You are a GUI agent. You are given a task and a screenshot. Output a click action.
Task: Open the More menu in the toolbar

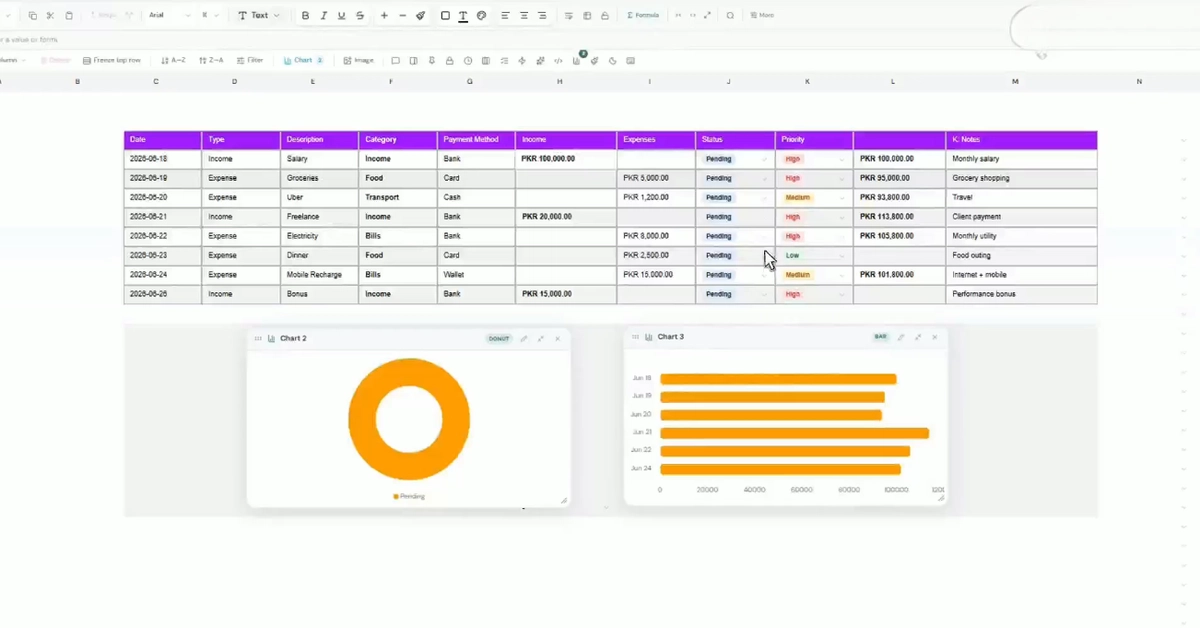tap(762, 16)
